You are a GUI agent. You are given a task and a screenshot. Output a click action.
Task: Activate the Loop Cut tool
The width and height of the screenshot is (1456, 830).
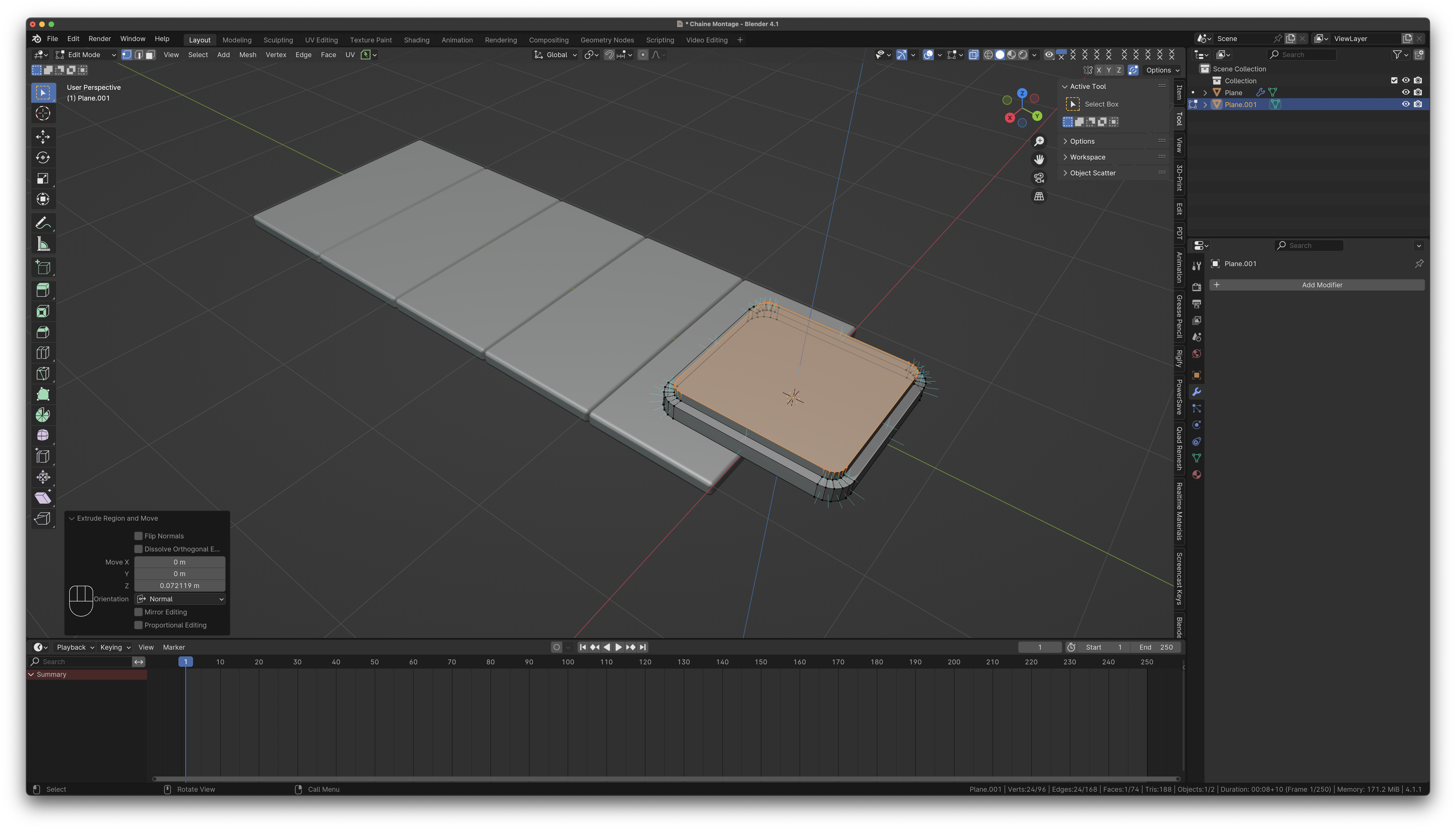43,353
